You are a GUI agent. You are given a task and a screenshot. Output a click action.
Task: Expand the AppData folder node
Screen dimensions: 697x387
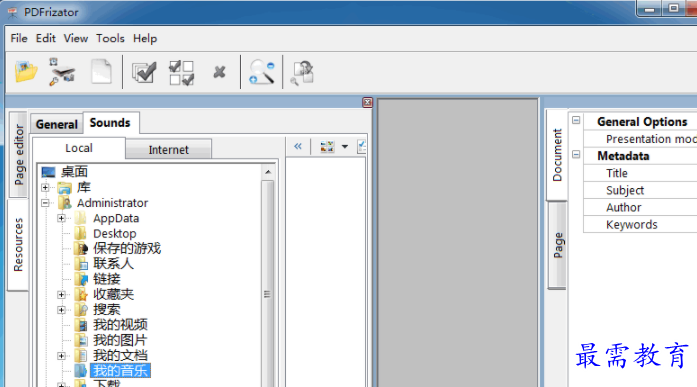click(x=61, y=218)
